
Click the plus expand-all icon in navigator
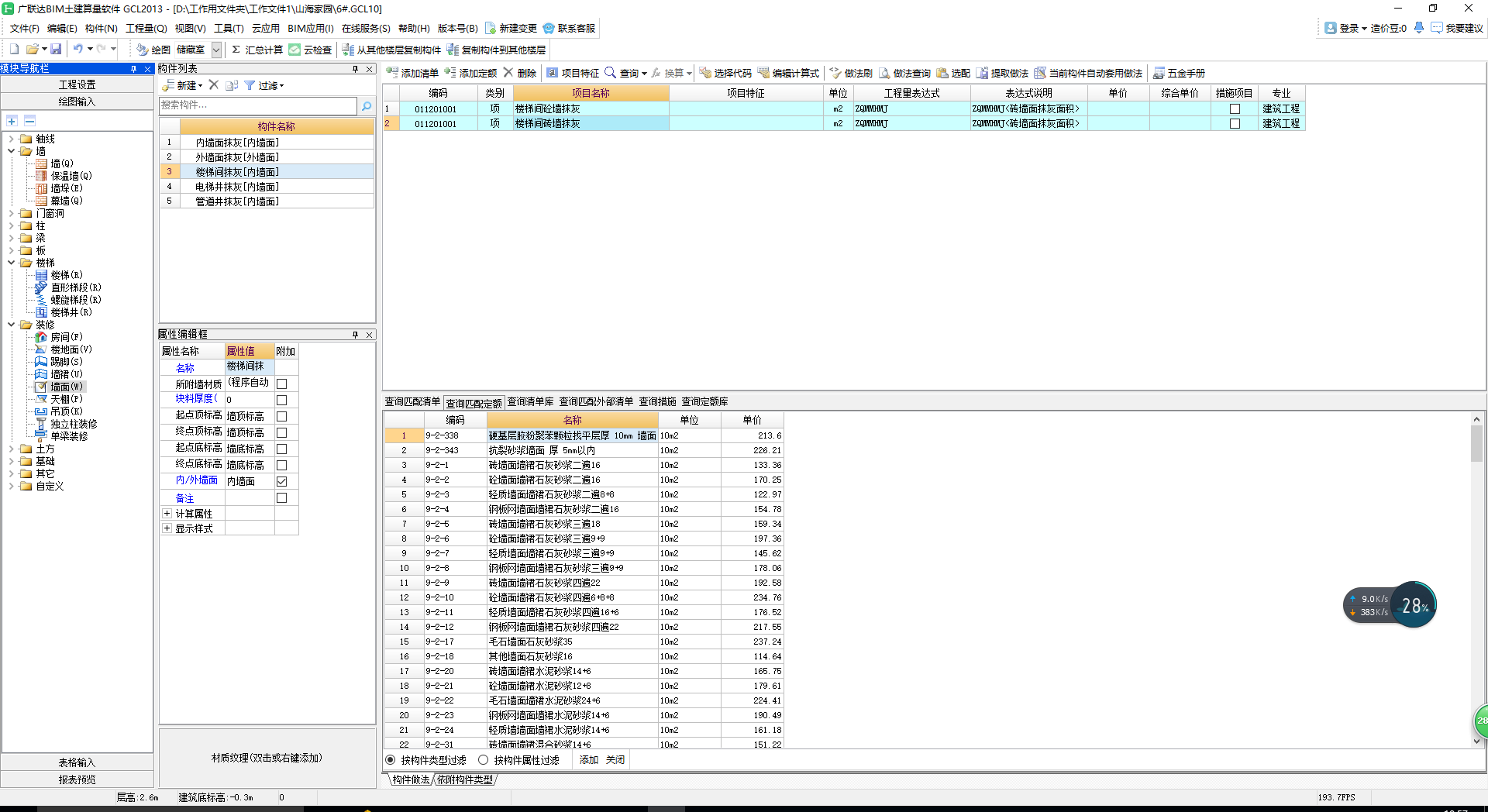[x=12, y=121]
